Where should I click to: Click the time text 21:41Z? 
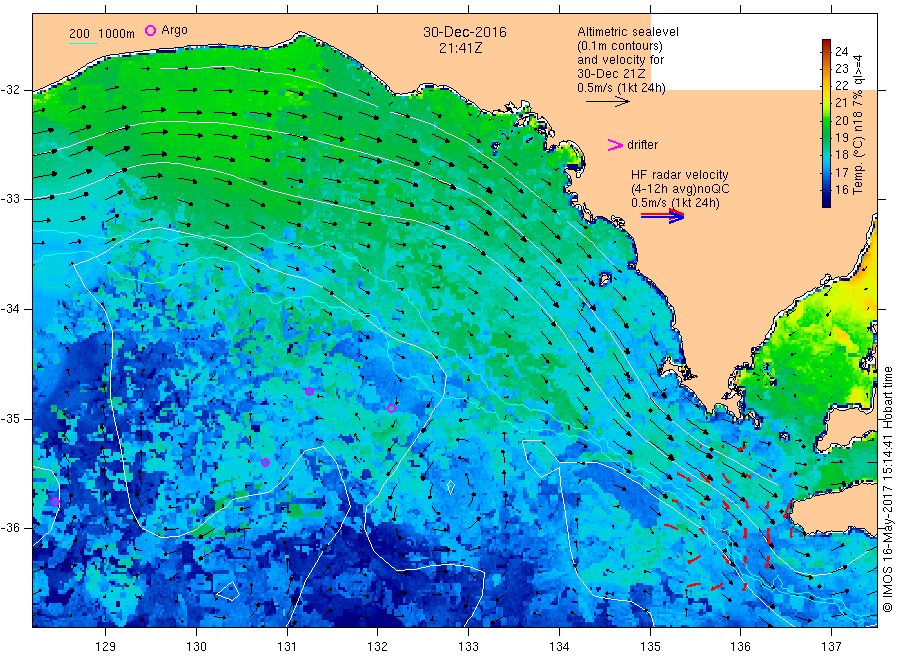[x=460, y=48]
